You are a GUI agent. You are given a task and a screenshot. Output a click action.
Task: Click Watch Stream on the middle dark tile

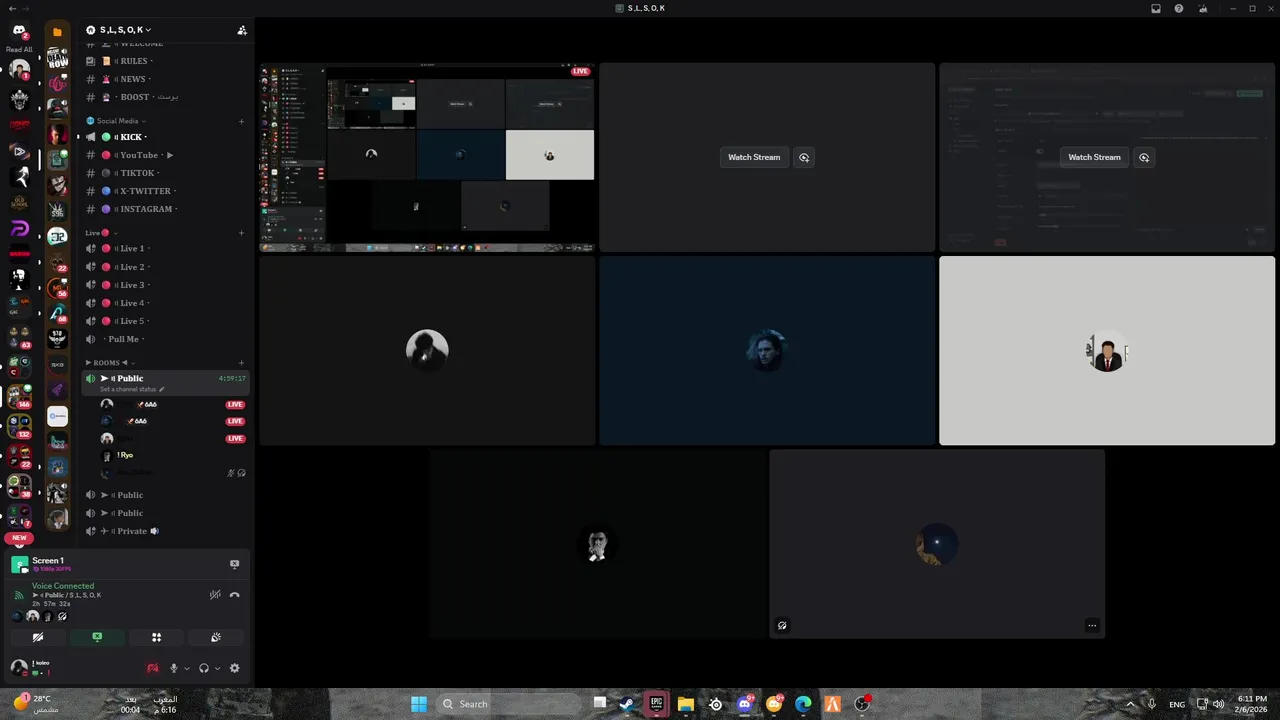coord(754,157)
